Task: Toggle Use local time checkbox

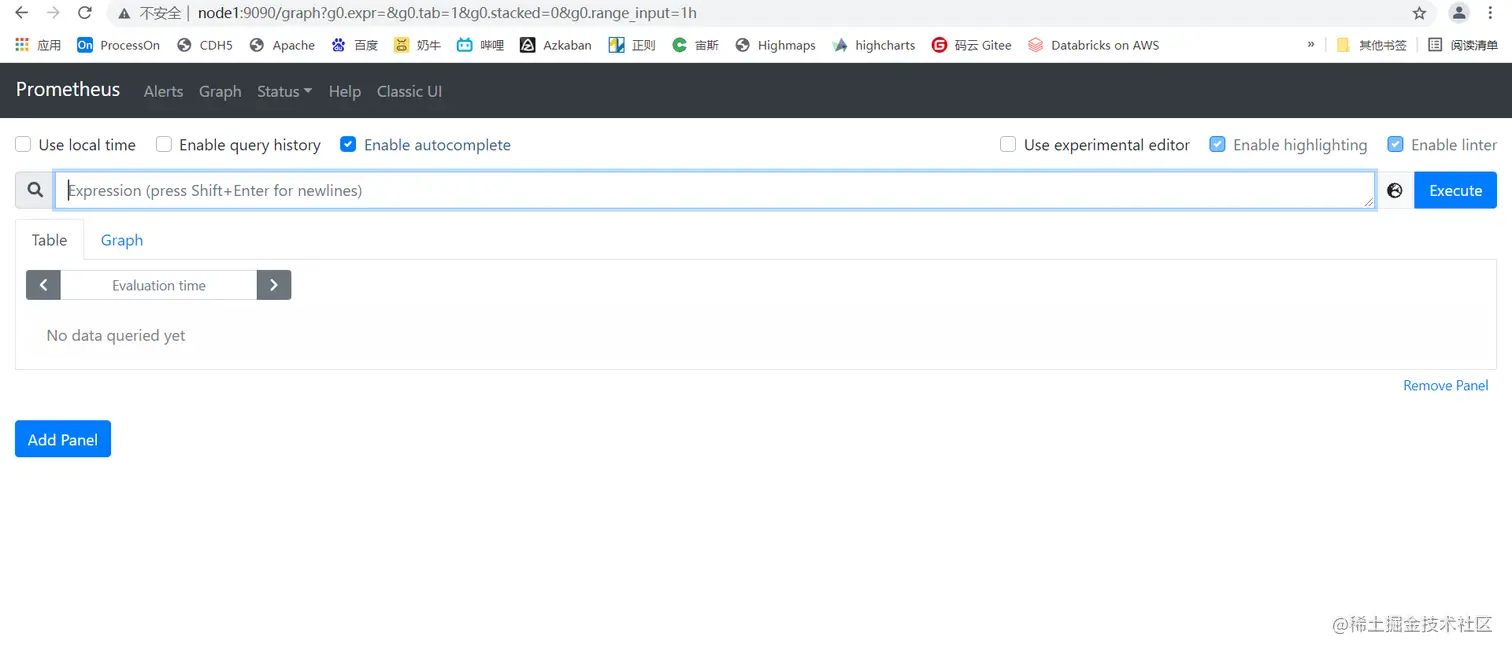Action: point(23,145)
